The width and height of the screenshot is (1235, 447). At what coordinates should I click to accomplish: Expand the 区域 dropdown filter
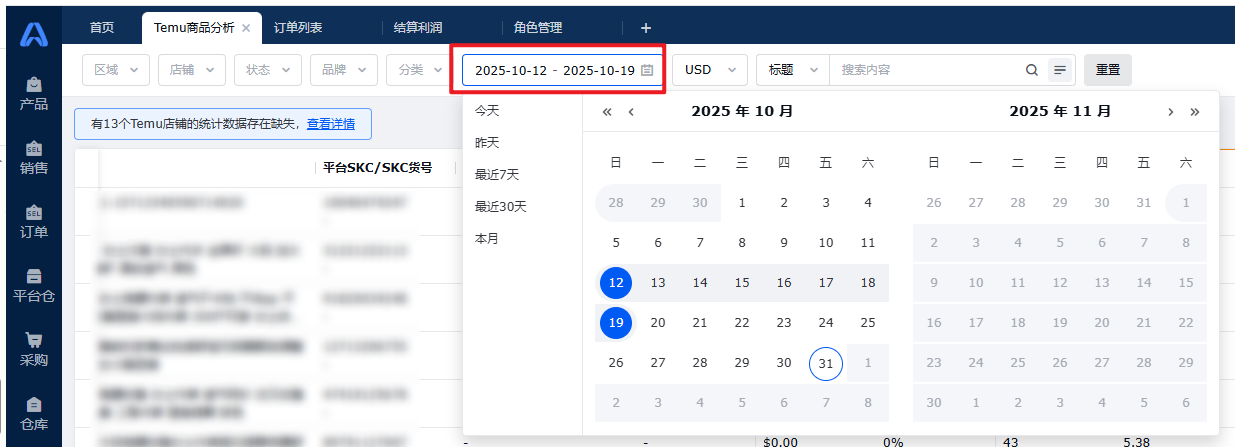(116, 70)
